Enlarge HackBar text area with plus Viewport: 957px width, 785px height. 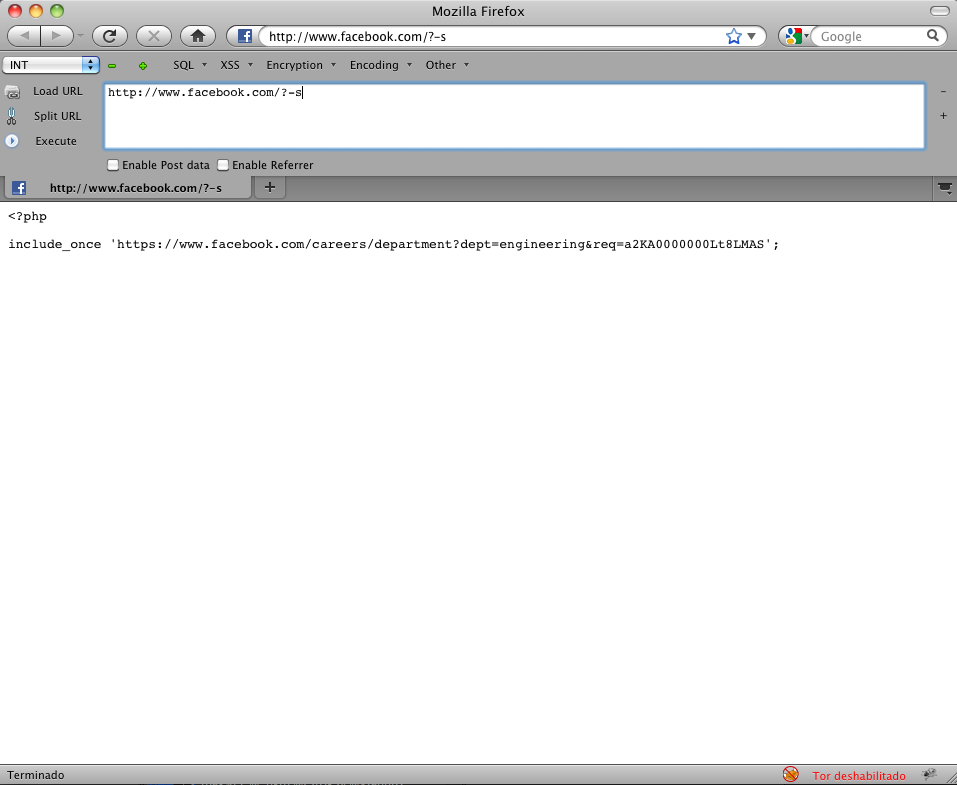[x=943, y=115]
